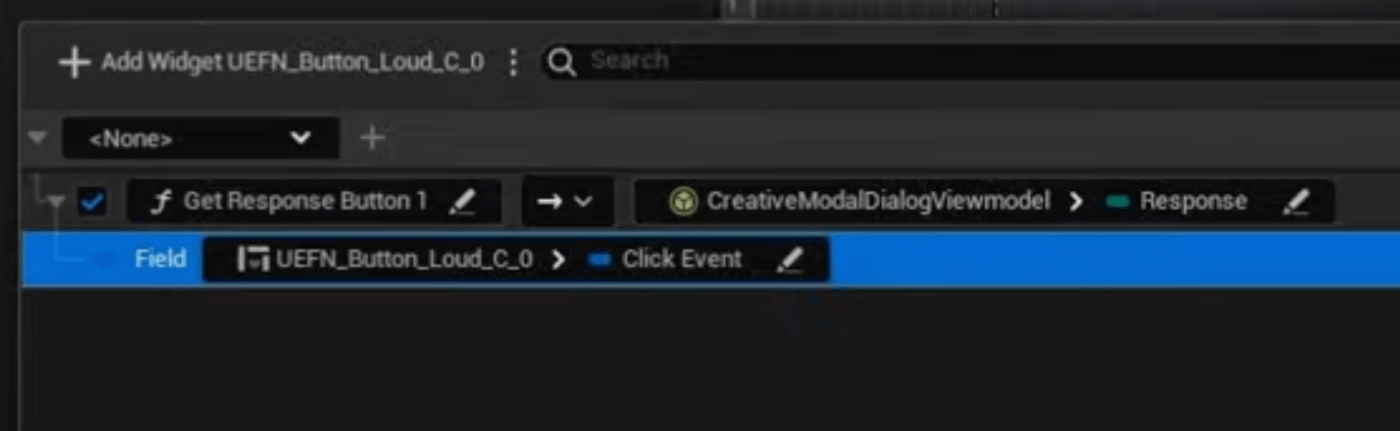The image size is (1400, 431).
Task: Click the search magnifier icon
Action: point(562,63)
